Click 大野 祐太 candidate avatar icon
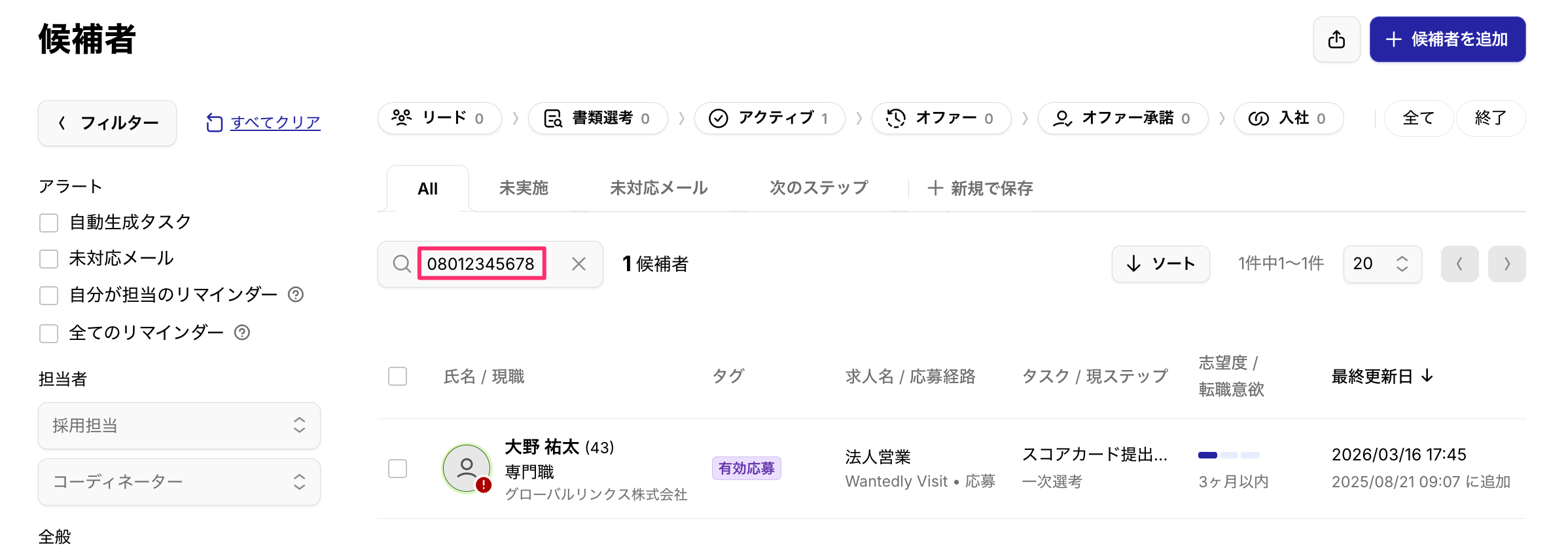 tap(467, 468)
